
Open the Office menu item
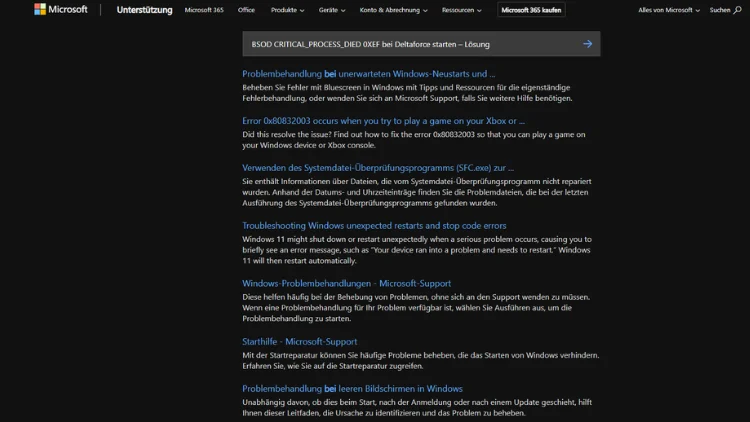[246, 10]
